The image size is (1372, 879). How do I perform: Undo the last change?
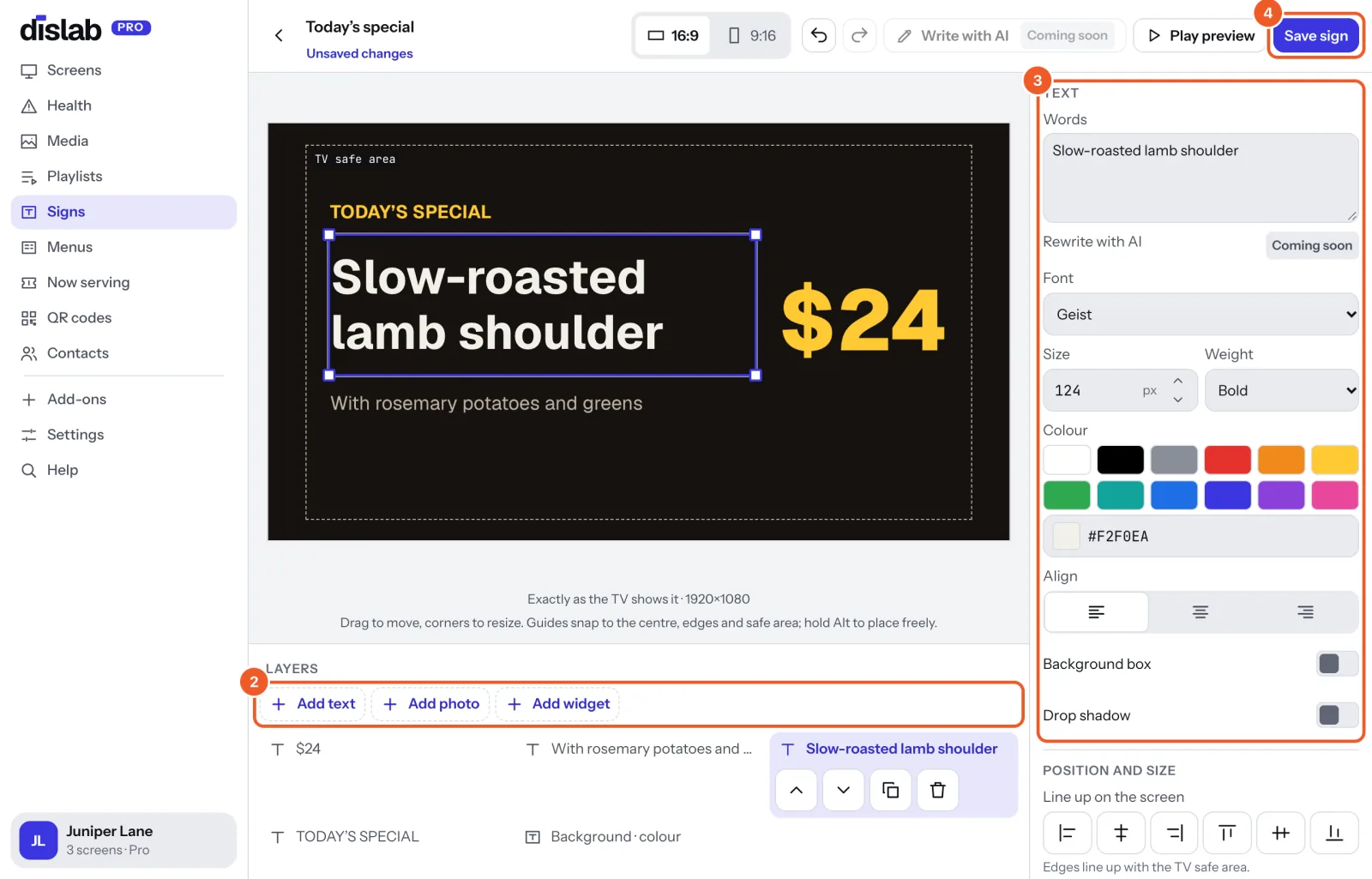click(819, 35)
